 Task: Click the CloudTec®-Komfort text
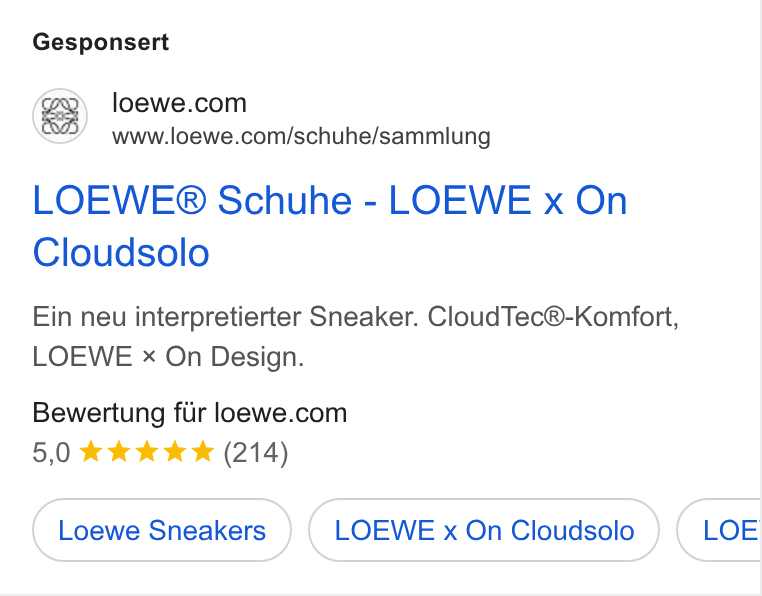click(553, 317)
